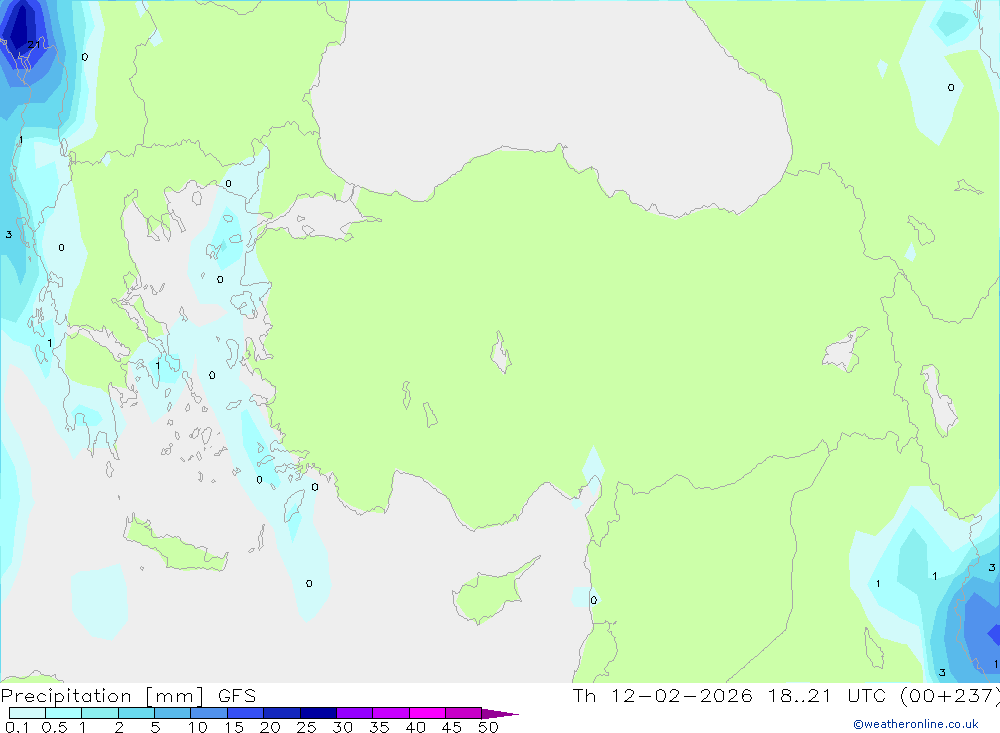This screenshot has height=733, width=1000.
Task: Select the 40–45 mm magenta legend swatch
Action: [427, 713]
